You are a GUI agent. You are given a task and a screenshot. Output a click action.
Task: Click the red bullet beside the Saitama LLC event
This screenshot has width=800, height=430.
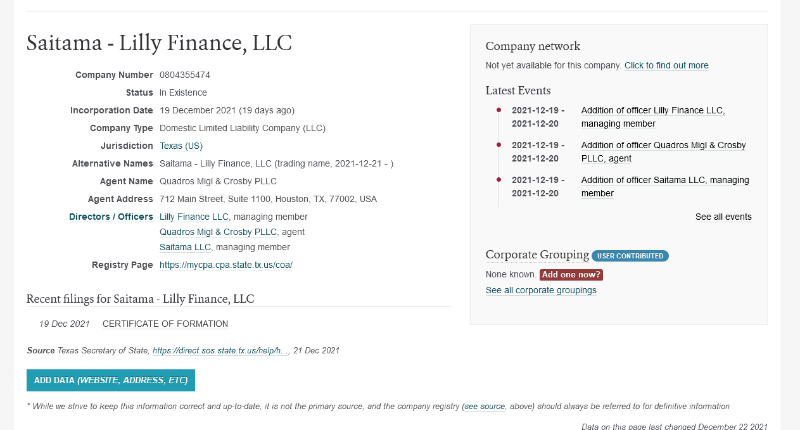pyautogui.click(x=498, y=180)
